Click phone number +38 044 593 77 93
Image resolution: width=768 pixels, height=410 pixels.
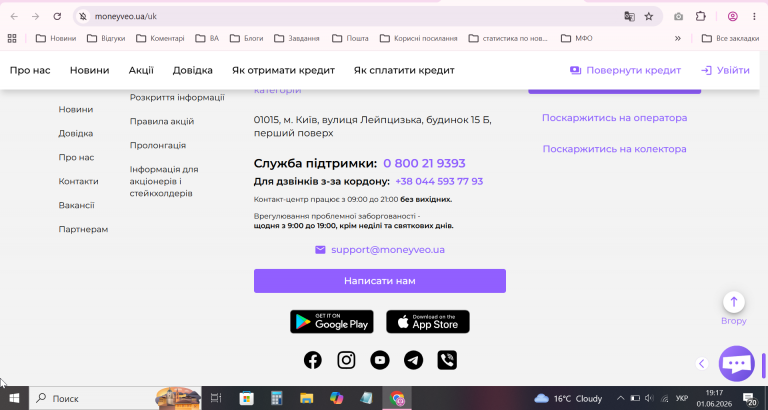coord(439,181)
